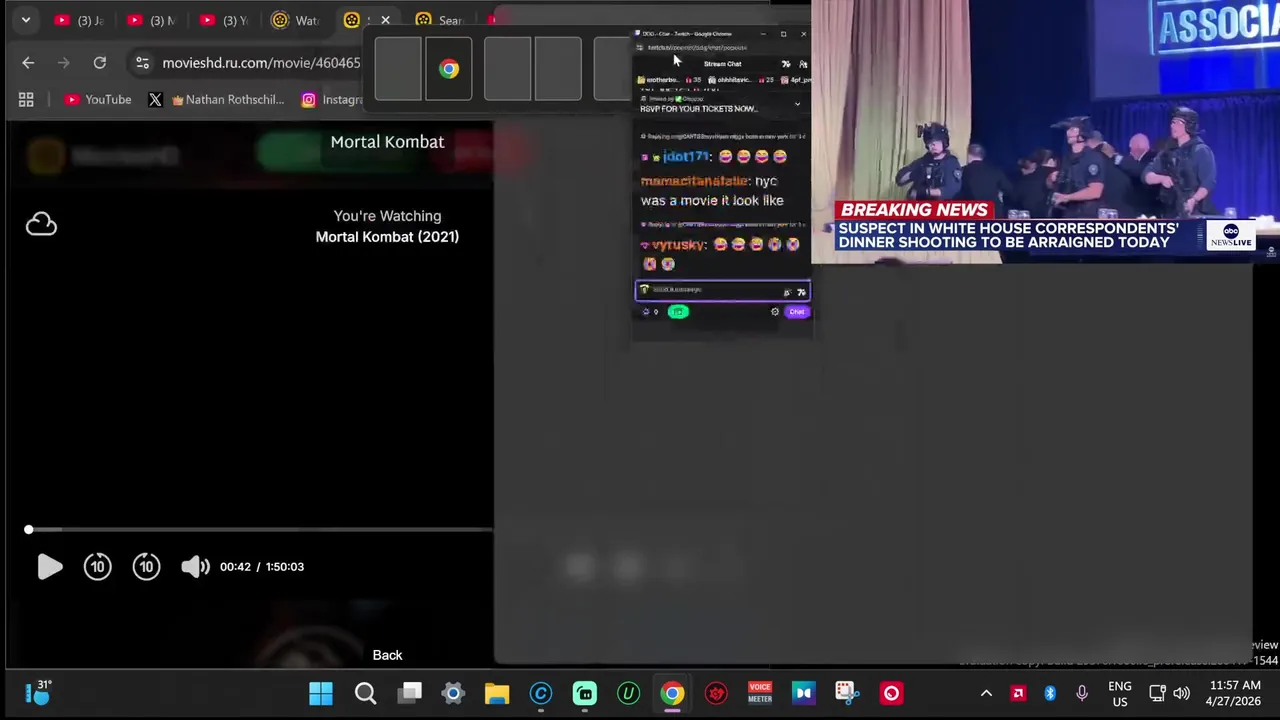Screen dimensions: 1280x720
Task: Click the jdot171 username in chat
Action: tap(685, 157)
